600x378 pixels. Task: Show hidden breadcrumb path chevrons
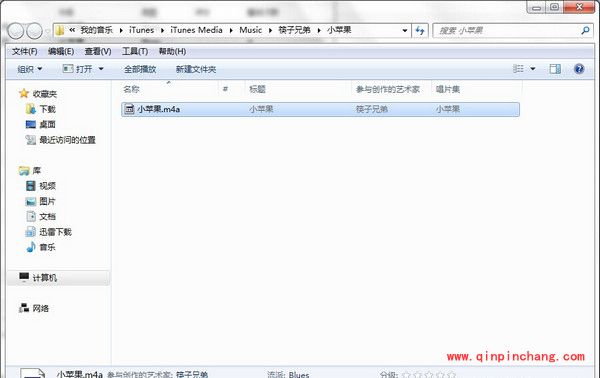tap(72, 30)
